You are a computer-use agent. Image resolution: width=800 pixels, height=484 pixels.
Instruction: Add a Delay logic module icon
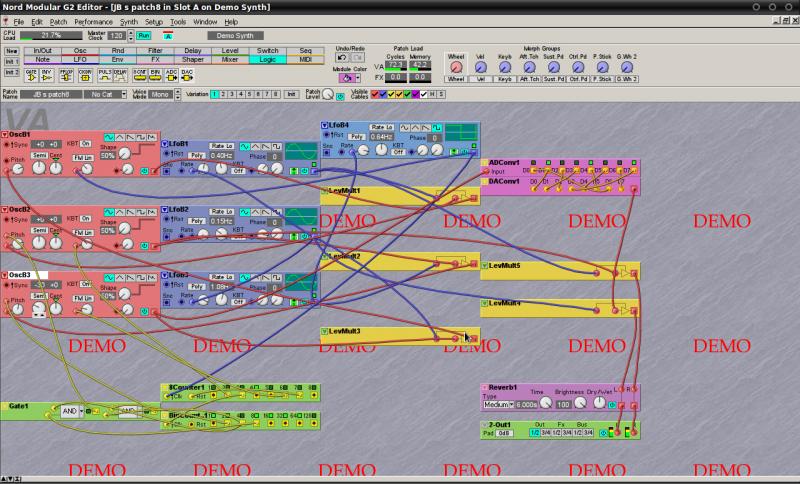pos(120,75)
